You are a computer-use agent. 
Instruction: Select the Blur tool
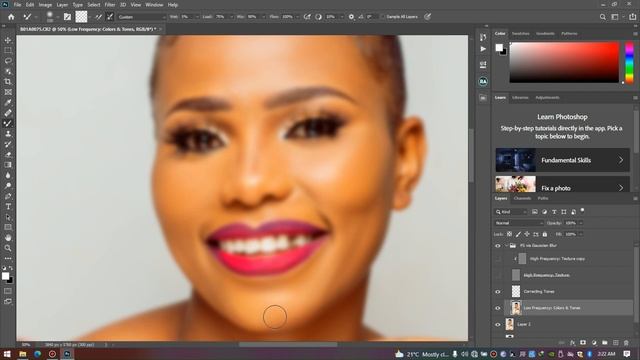tap(8, 176)
